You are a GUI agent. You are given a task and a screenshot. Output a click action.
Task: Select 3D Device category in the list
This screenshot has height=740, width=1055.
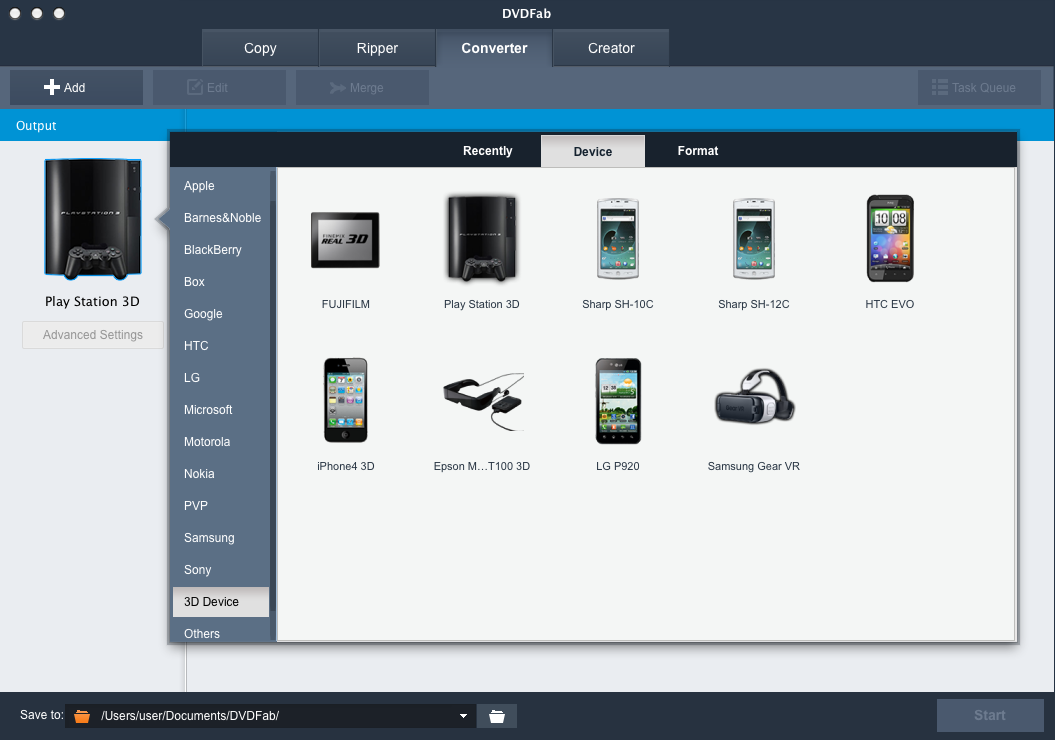click(x=221, y=601)
